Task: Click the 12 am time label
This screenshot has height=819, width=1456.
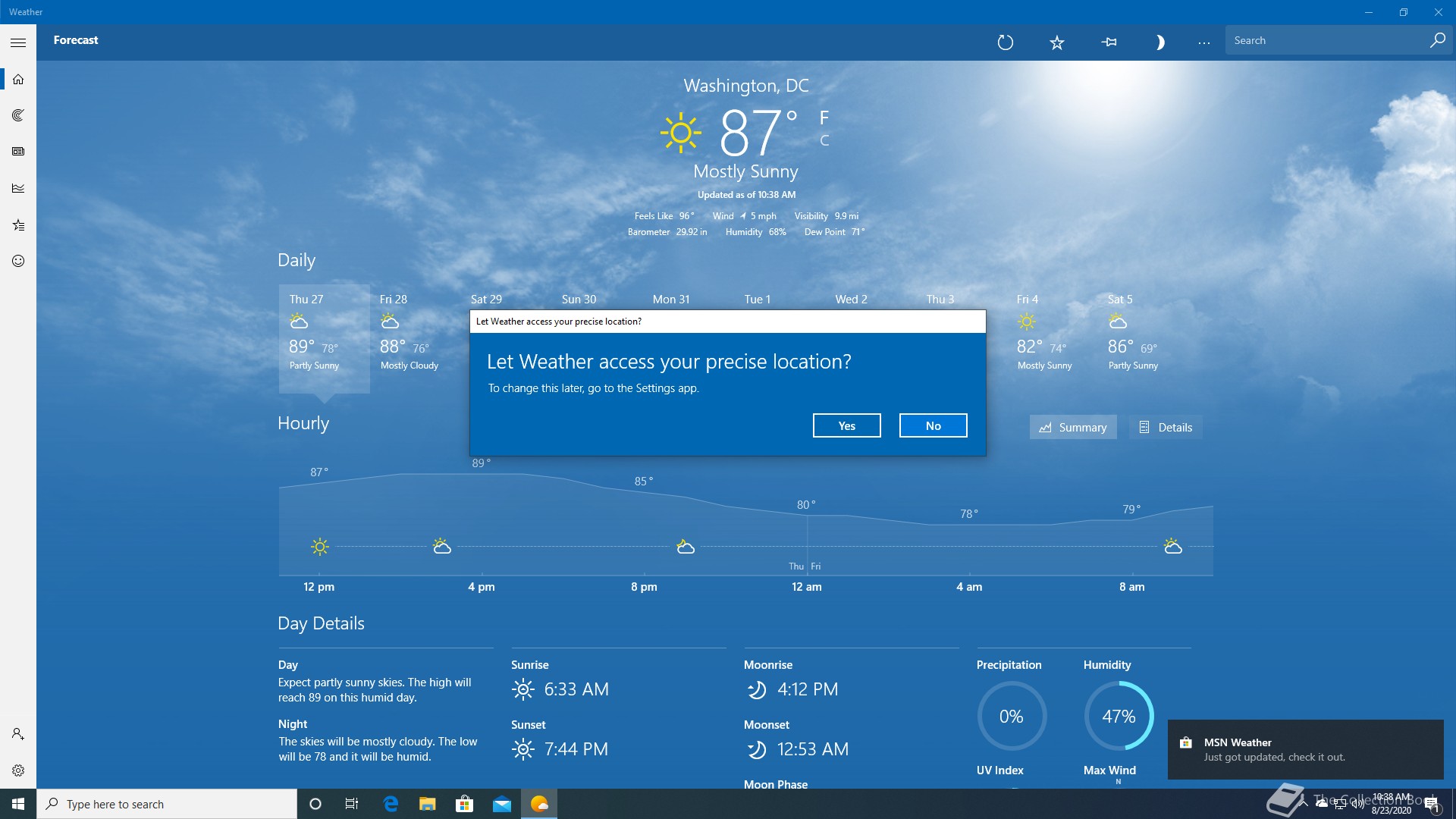Action: 807,586
